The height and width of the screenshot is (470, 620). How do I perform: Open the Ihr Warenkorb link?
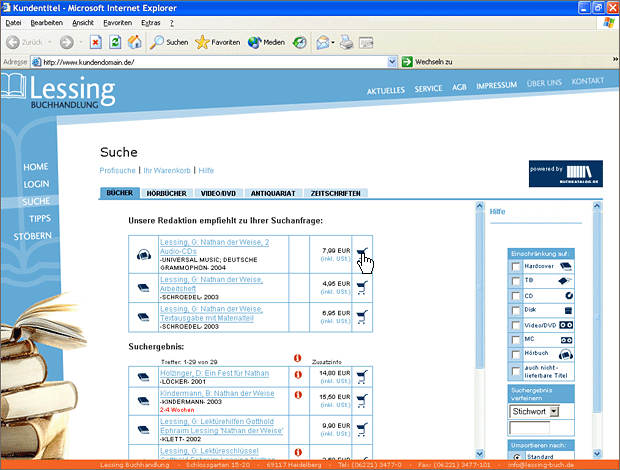pos(167,170)
